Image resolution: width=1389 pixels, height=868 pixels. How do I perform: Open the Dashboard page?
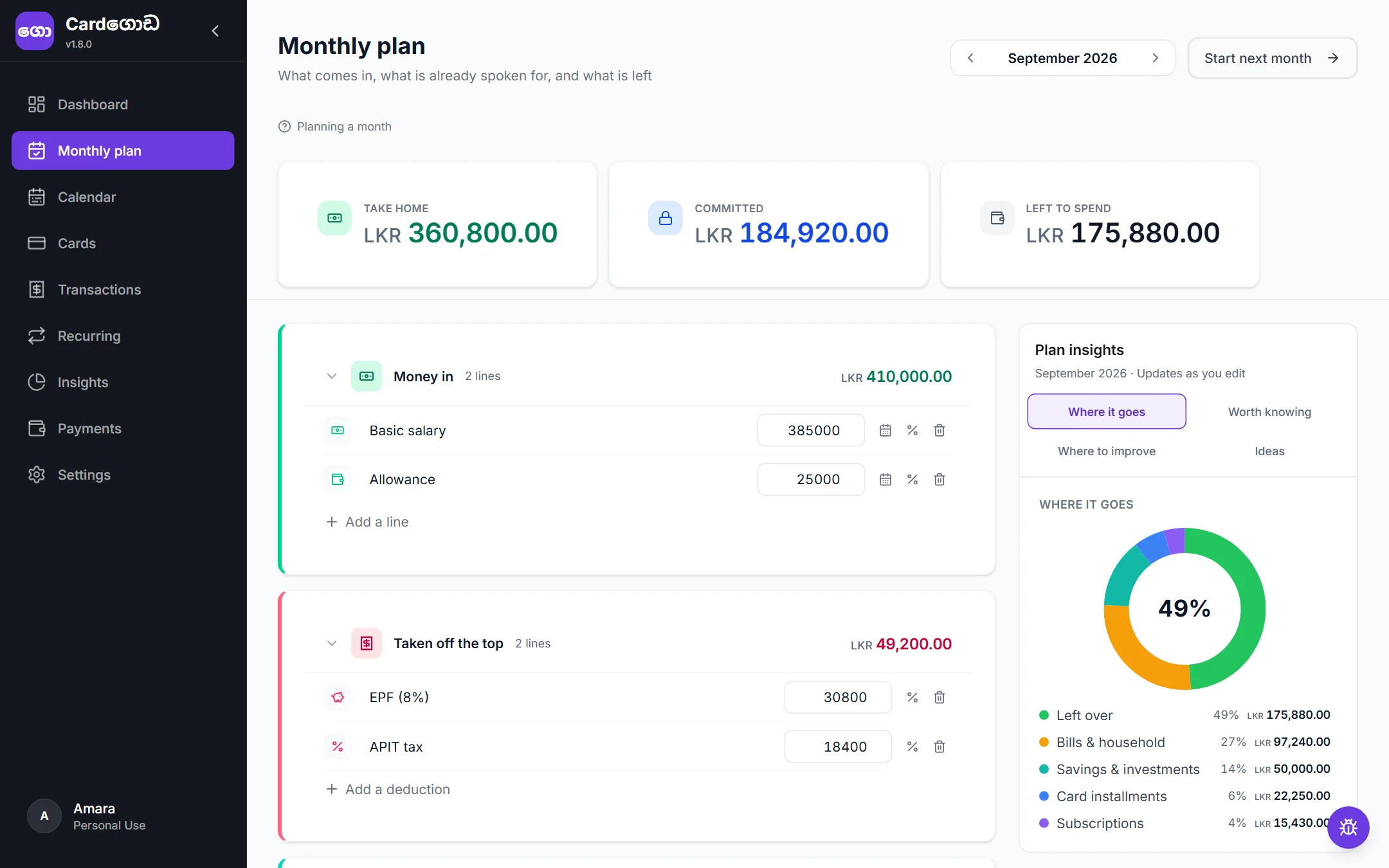[x=123, y=104]
